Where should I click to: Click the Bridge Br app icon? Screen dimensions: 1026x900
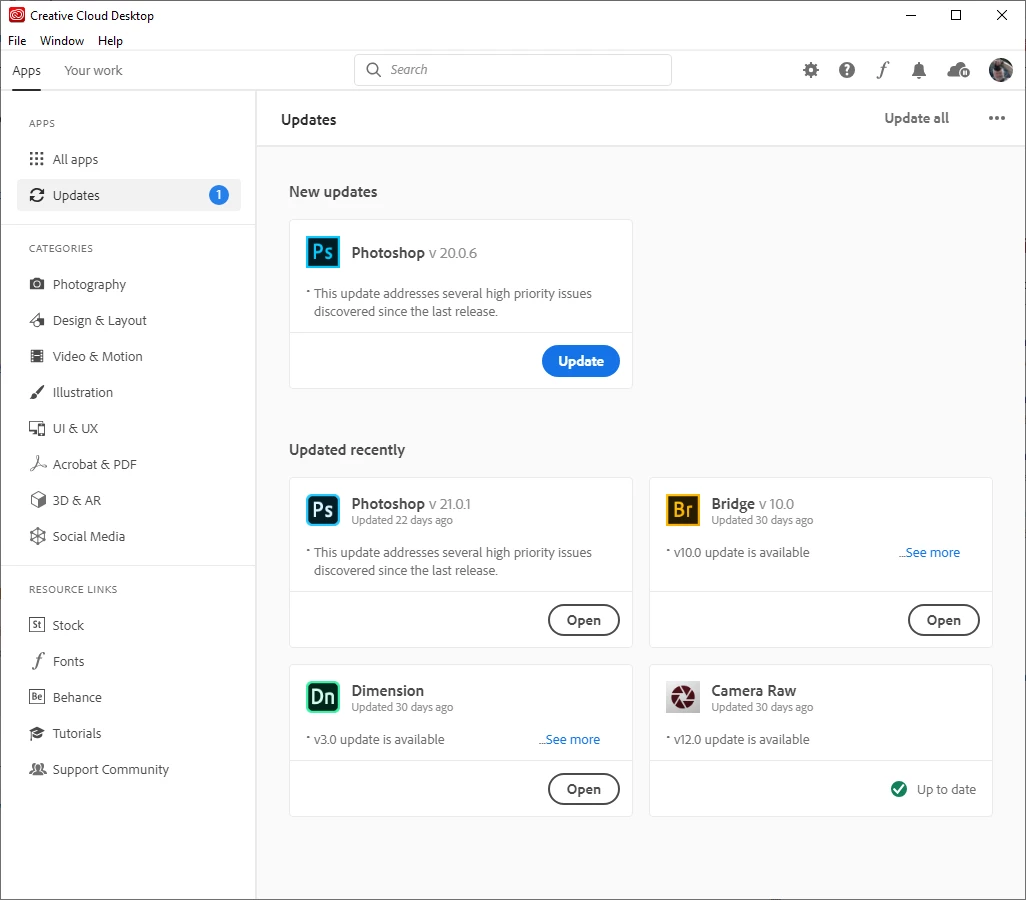click(682, 510)
